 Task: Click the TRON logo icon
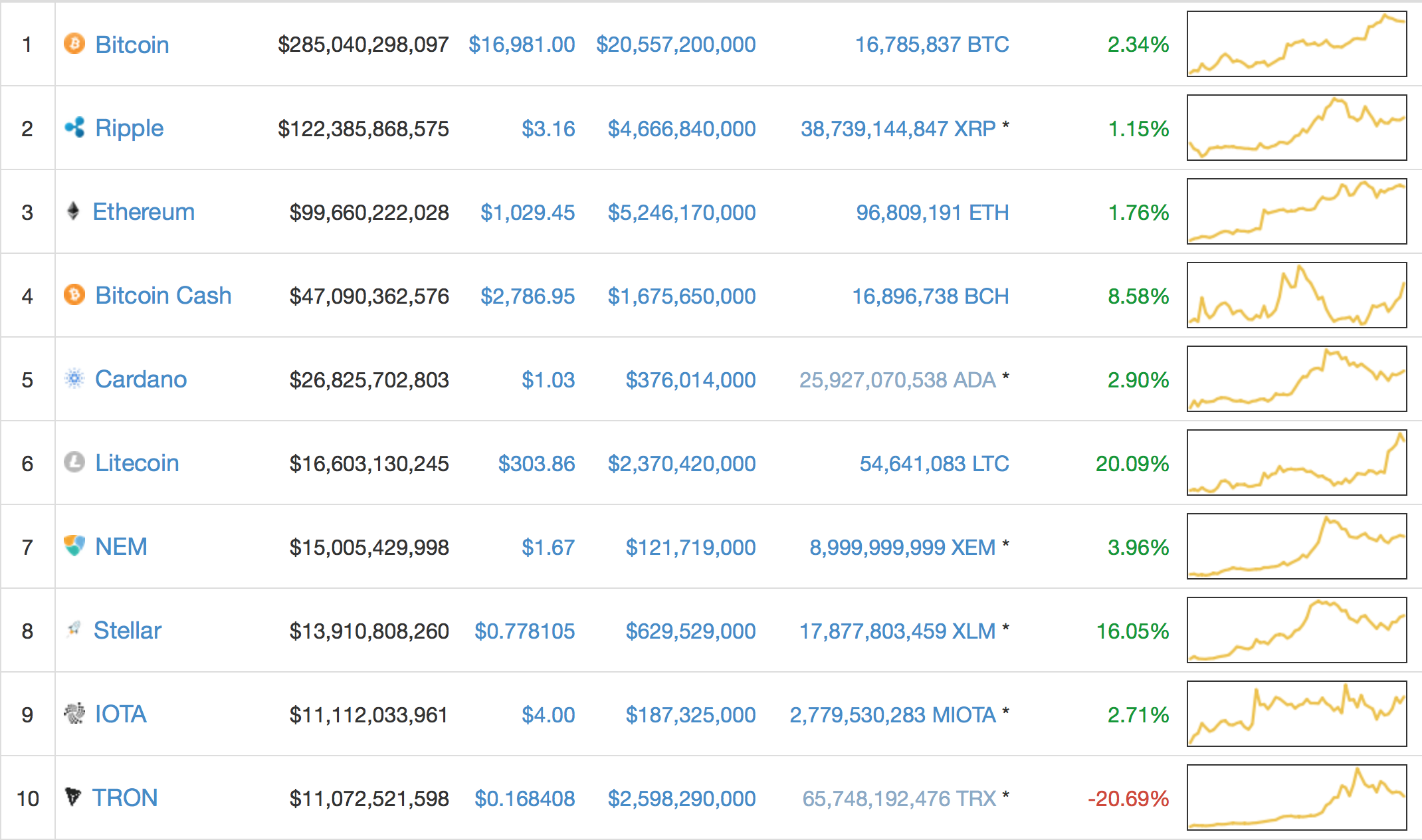click(73, 796)
